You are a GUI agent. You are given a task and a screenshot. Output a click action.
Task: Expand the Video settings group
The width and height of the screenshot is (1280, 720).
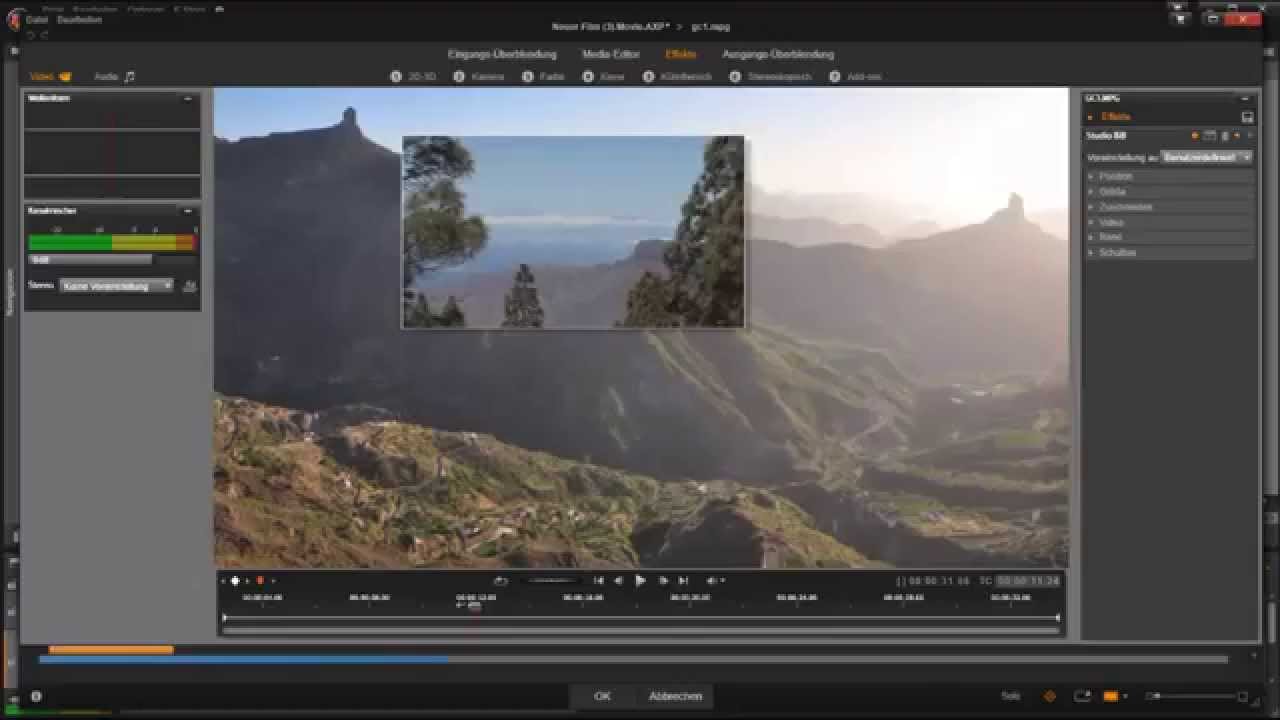point(1169,222)
